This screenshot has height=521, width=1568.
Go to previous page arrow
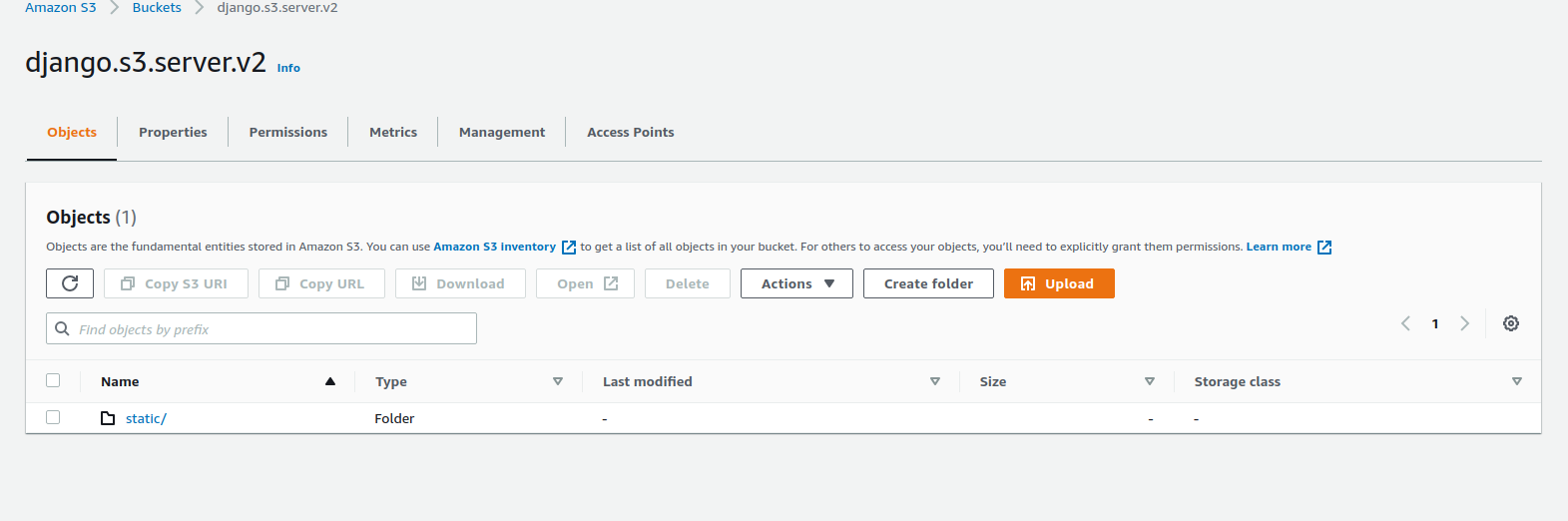point(1405,323)
